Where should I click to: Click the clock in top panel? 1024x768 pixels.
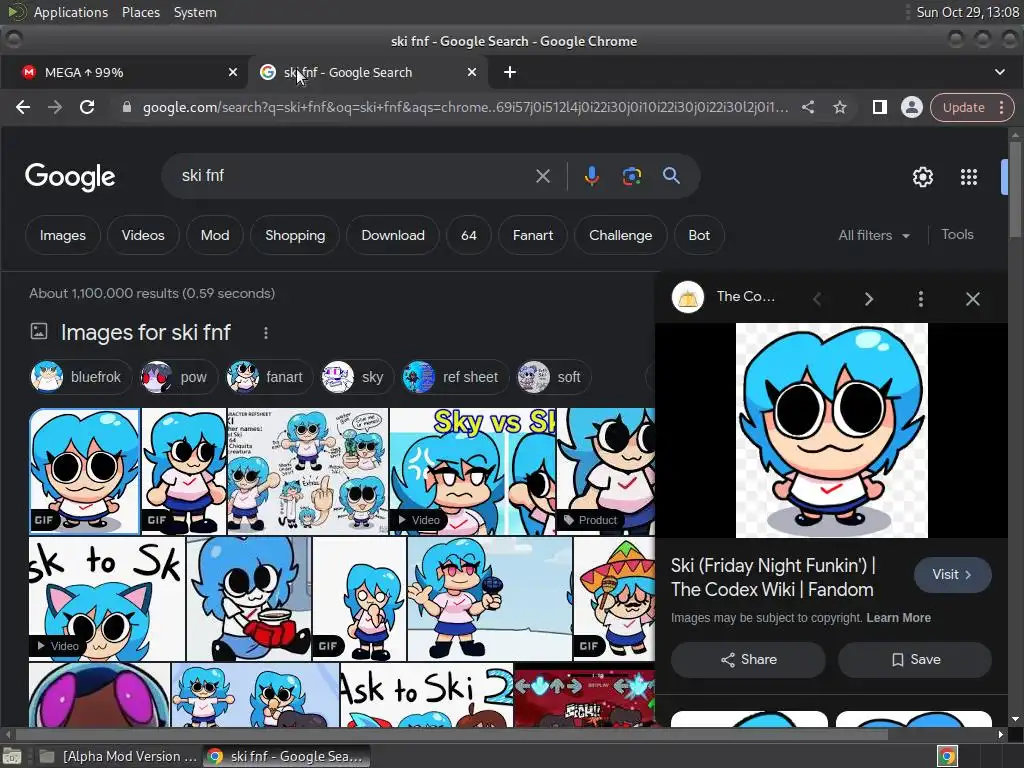click(967, 12)
